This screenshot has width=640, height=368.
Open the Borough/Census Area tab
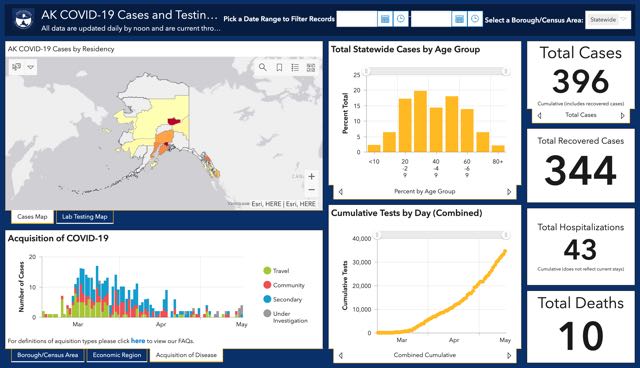coord(47,355)
